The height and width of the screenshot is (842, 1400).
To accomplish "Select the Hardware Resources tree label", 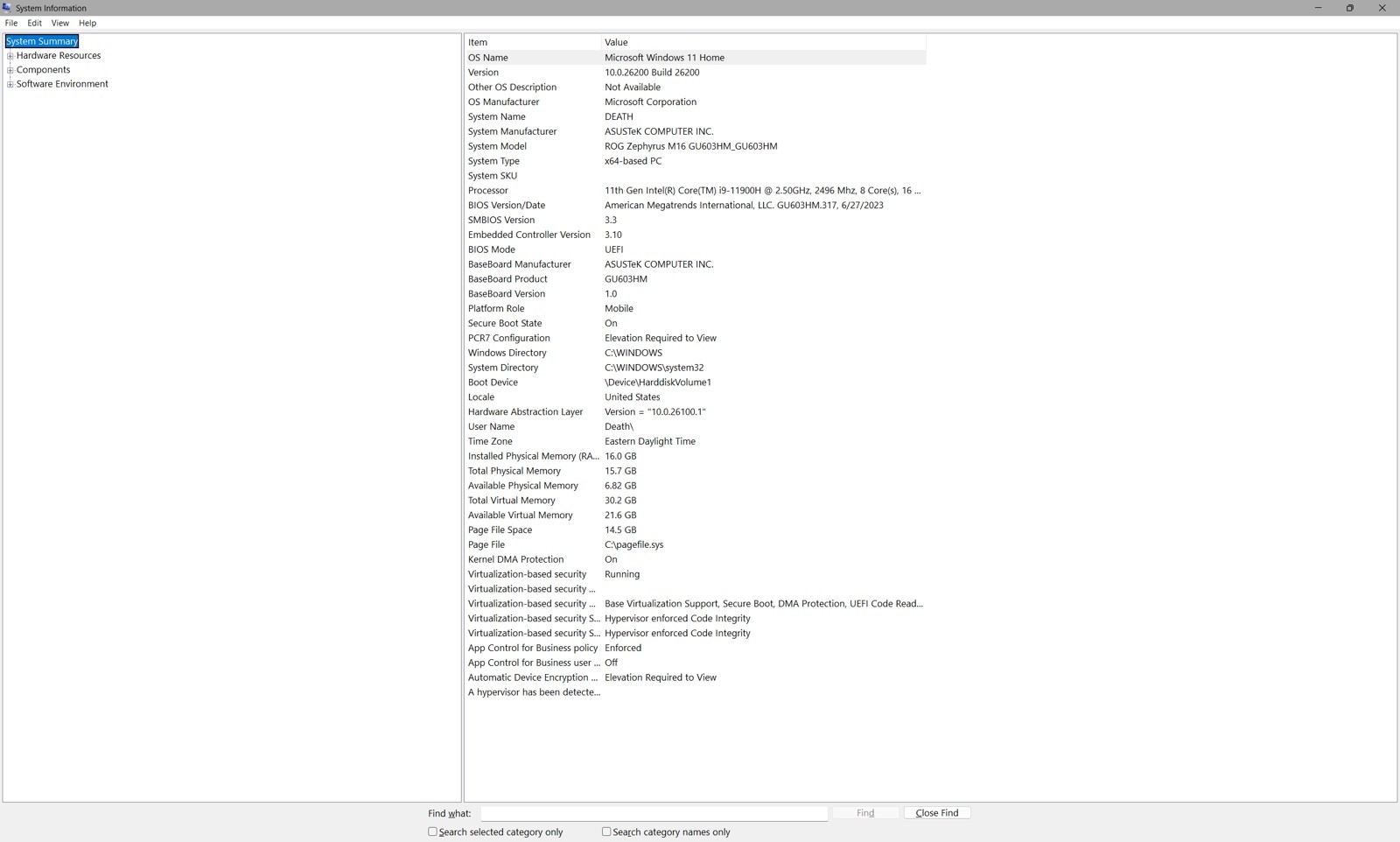I will [x=59, y=55].
